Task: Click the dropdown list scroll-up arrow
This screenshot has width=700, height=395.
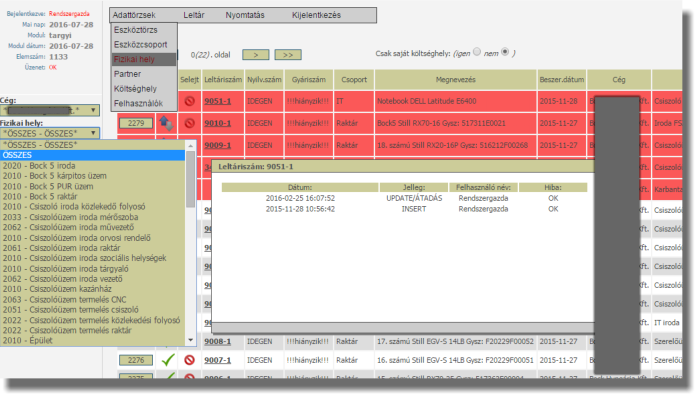Action: [191, 146]
